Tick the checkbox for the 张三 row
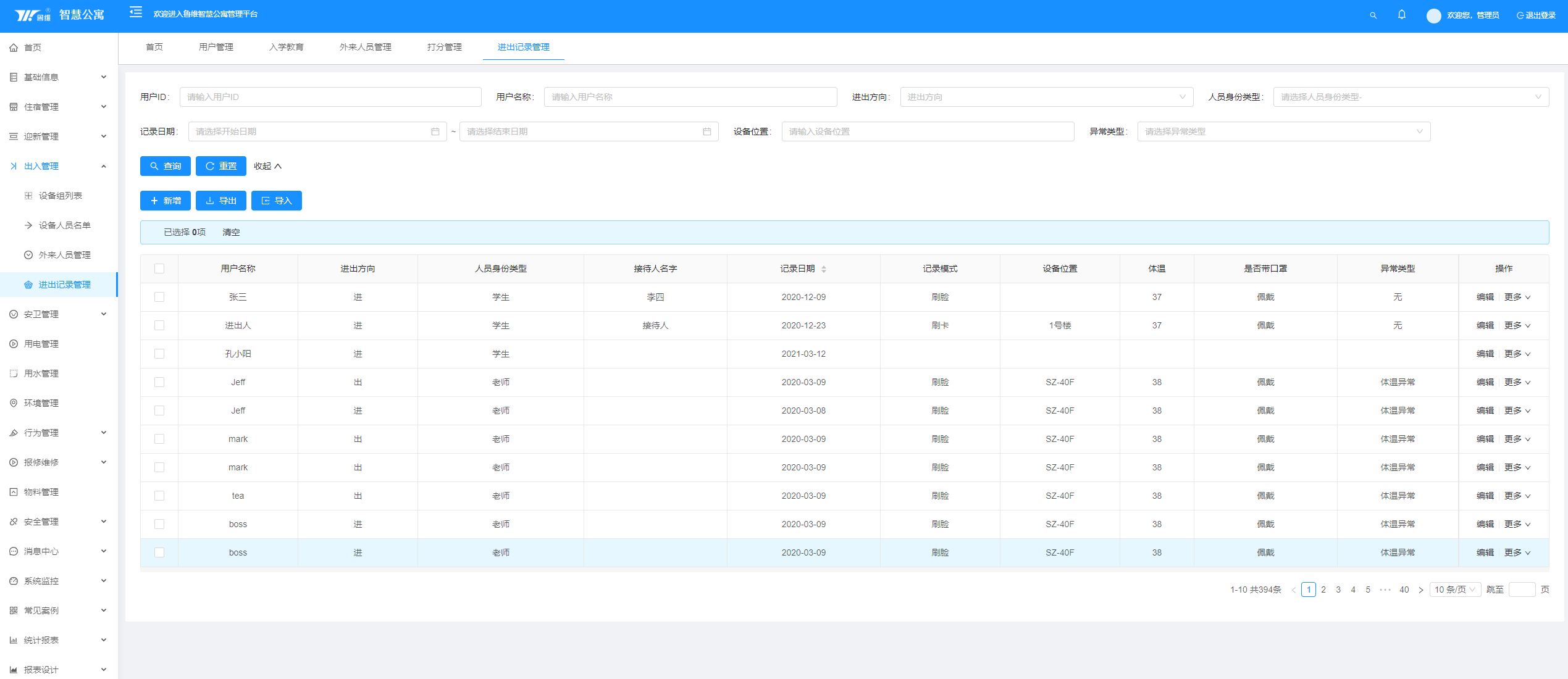Screen dimensions: 1568x679 [x=159, y=297]
